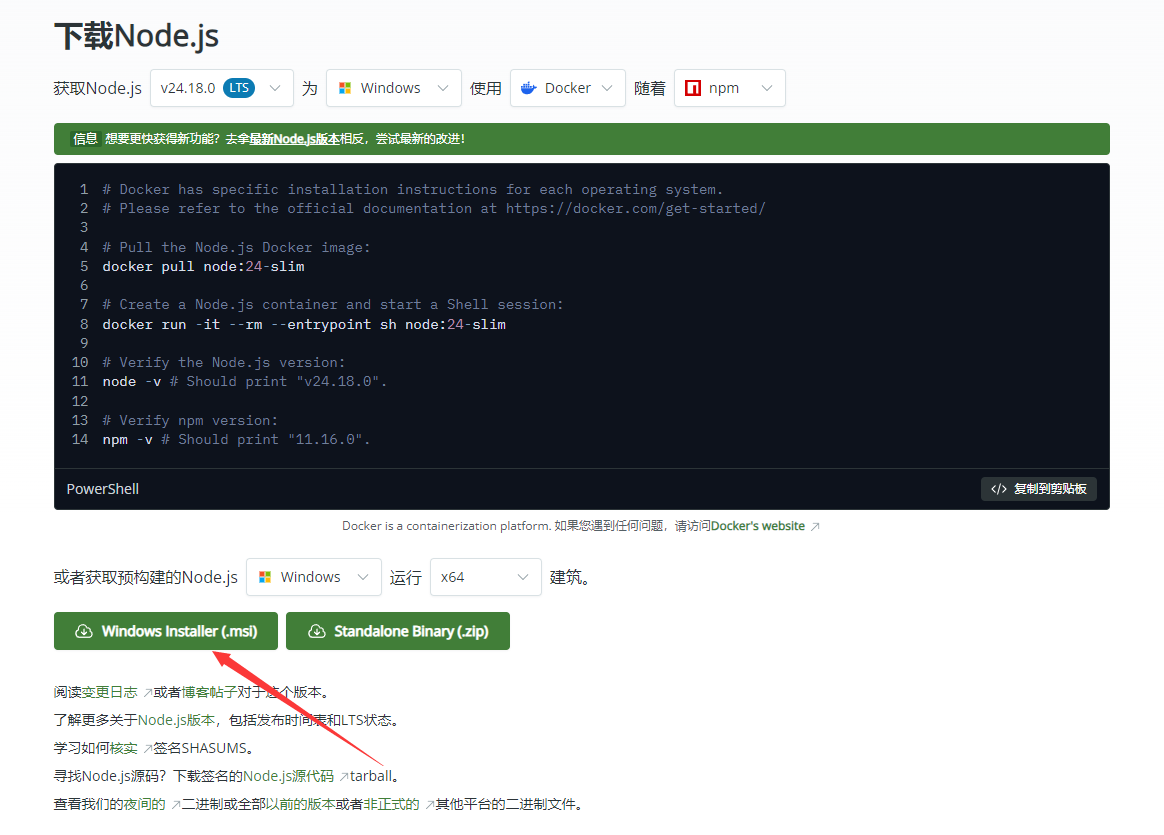Click the comment '# Verify npm version:'
Viewport: 1164px width, 835px height.
click(x=190, y=420)
